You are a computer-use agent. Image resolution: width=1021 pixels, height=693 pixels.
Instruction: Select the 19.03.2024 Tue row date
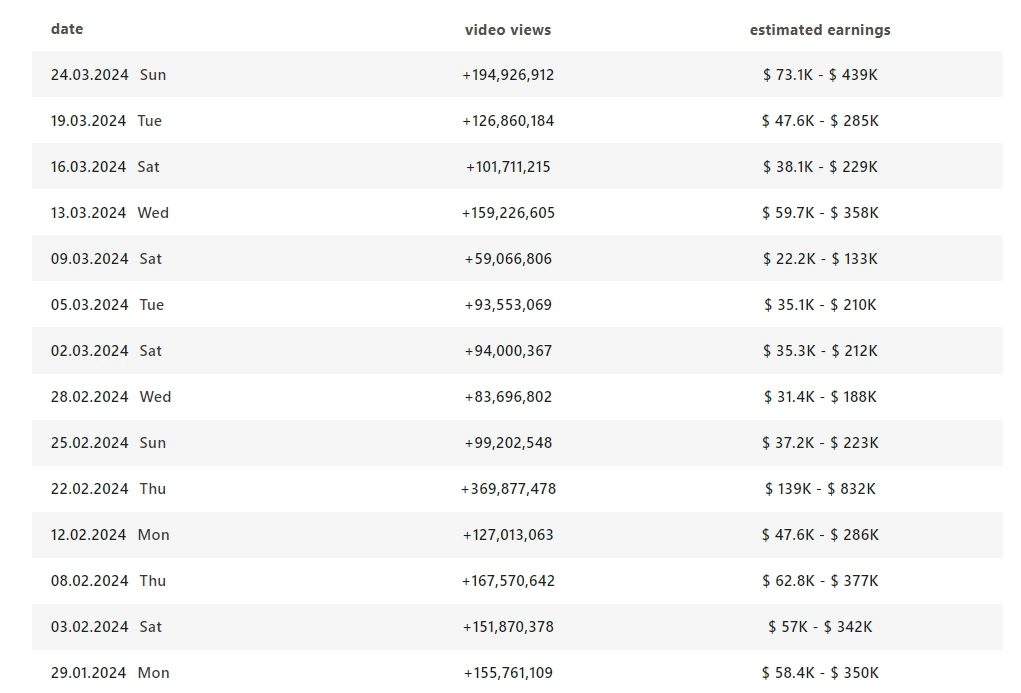(x=106, y=121)
